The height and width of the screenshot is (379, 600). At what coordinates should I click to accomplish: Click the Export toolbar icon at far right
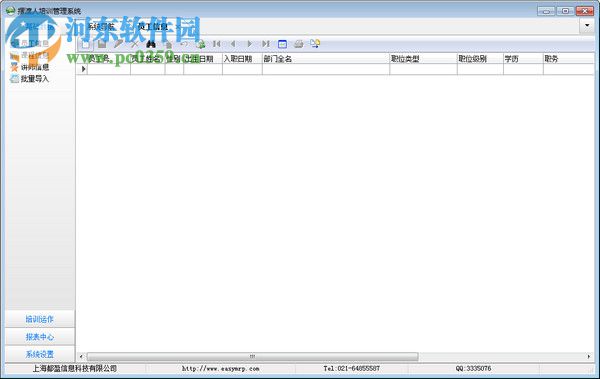pos(315,44)
